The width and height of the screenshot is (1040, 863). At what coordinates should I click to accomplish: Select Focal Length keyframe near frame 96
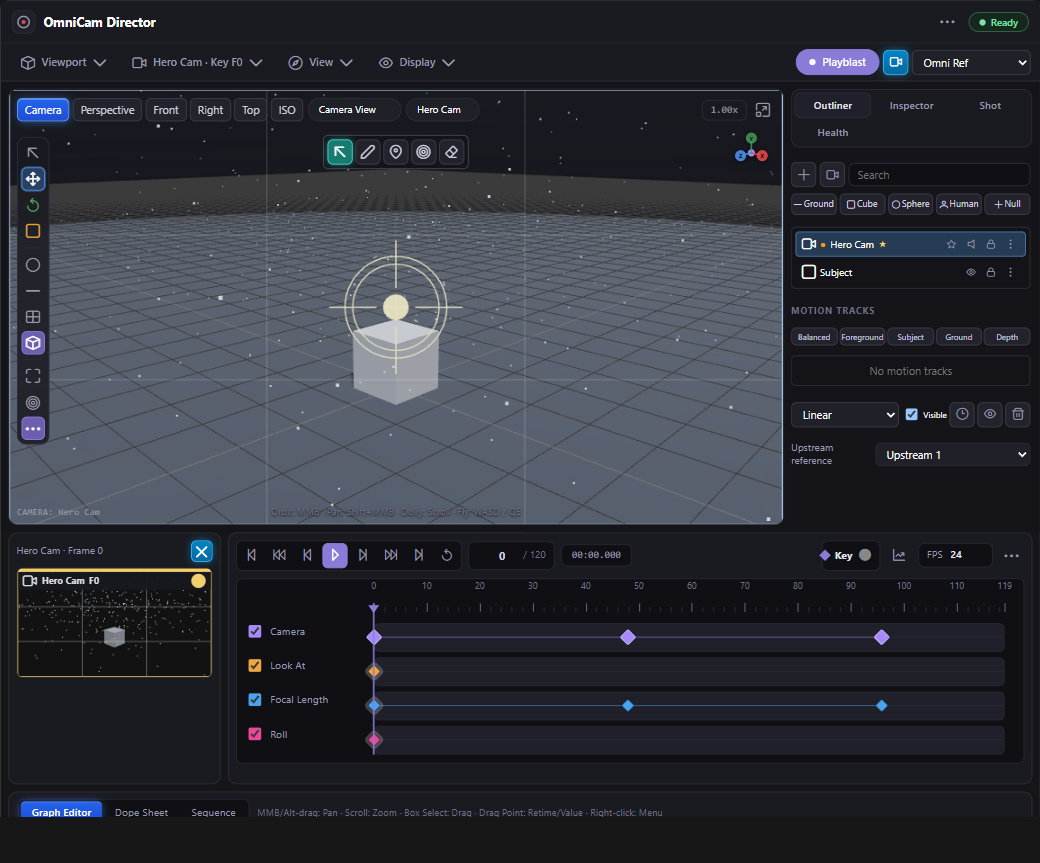(881, 706)
